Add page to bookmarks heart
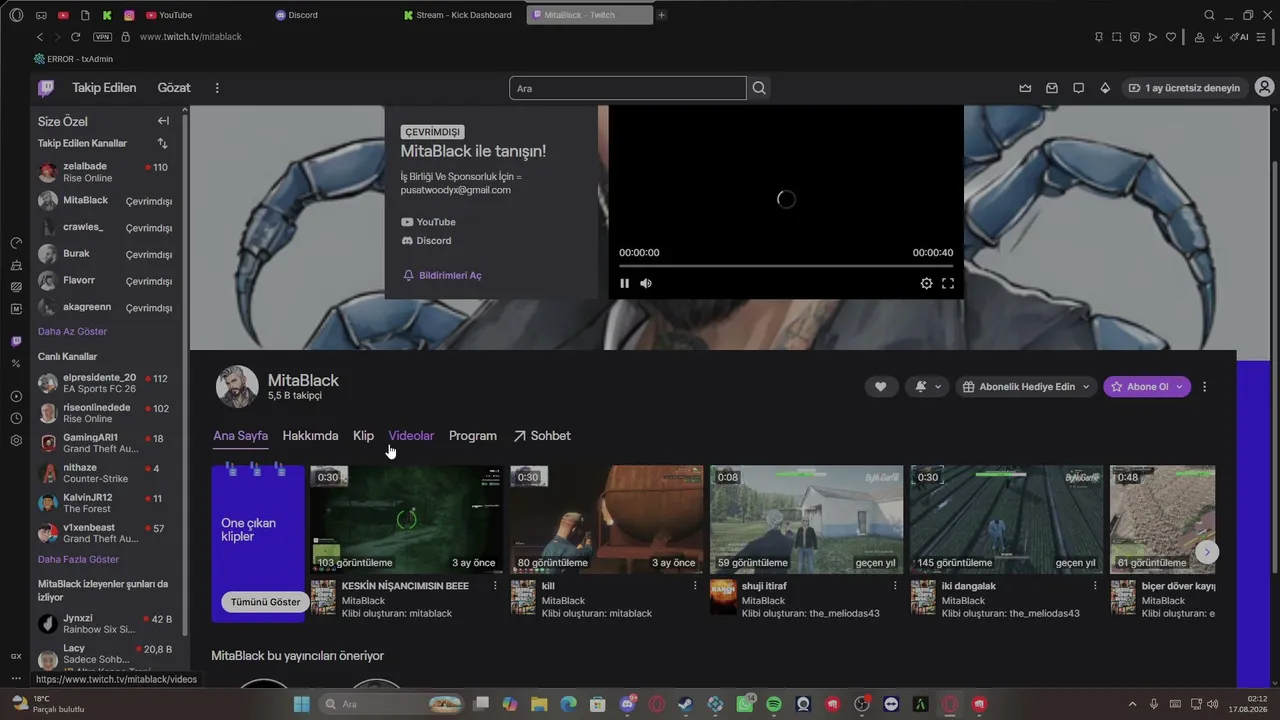 click(1170, 37)
